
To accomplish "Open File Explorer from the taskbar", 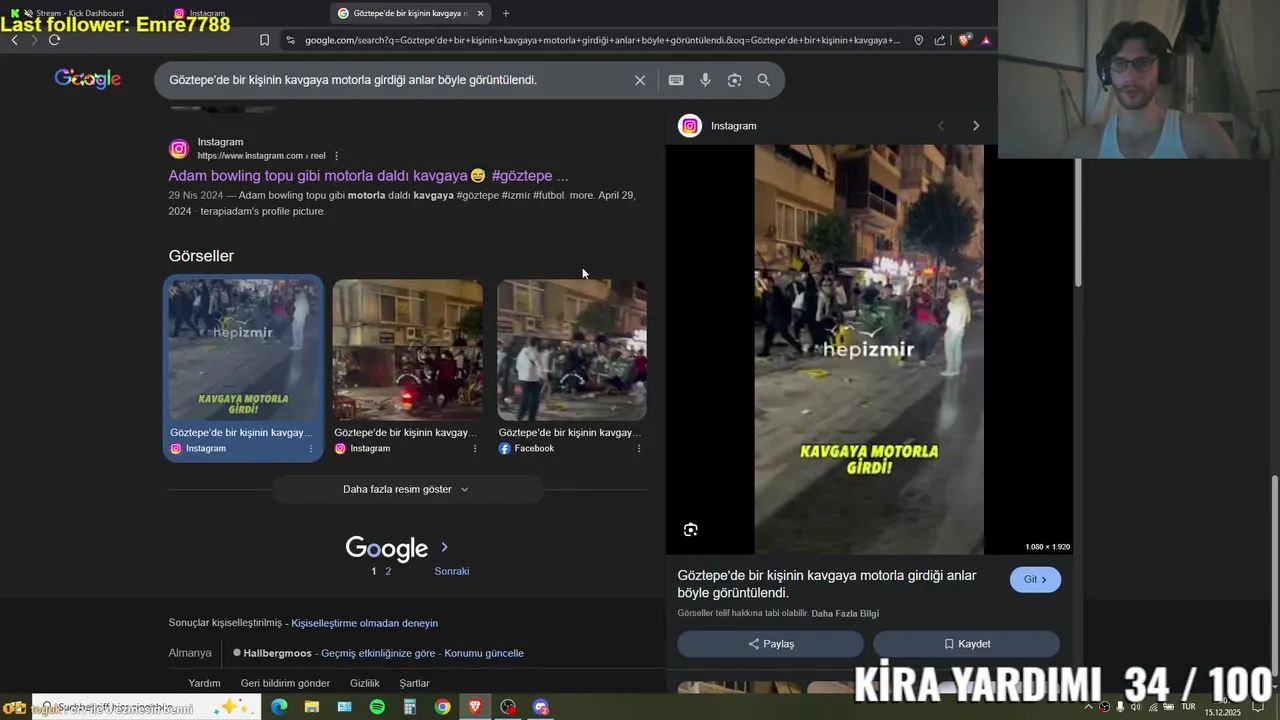I will pos(312,707).
